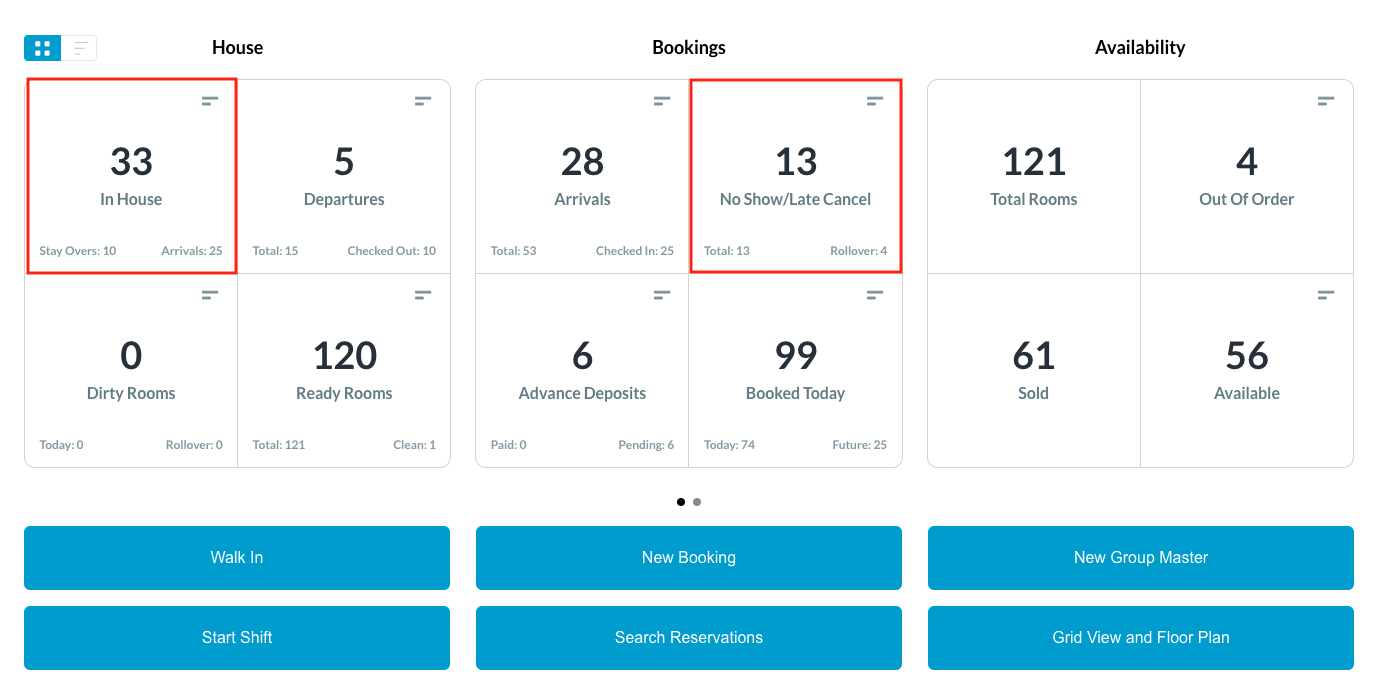
Task: Open Search Reservations
Action: point(689,638)
